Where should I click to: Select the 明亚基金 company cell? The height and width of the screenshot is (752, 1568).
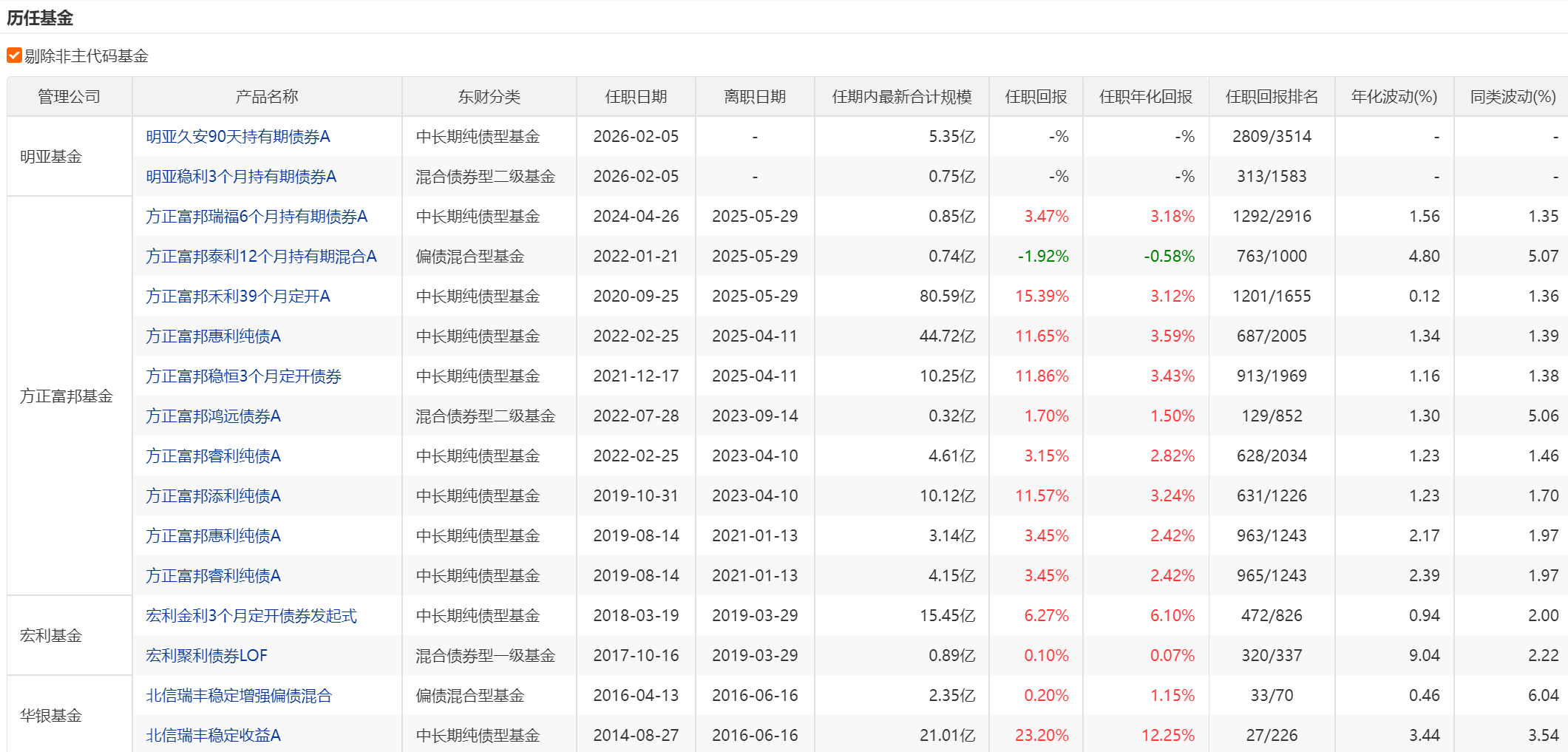click(69, 157)
